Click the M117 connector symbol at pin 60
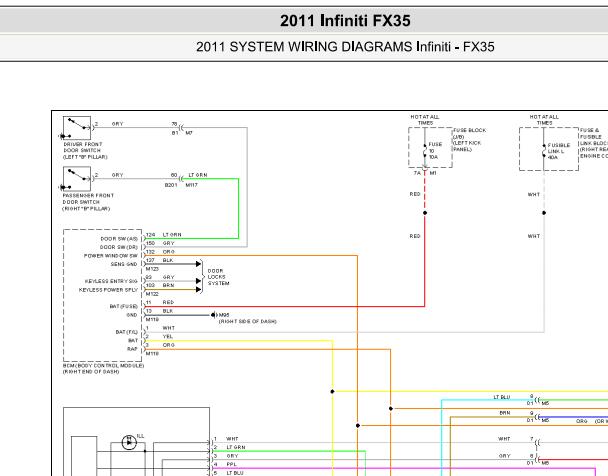Viewport: 608px width, 476px height. (181, 179)
